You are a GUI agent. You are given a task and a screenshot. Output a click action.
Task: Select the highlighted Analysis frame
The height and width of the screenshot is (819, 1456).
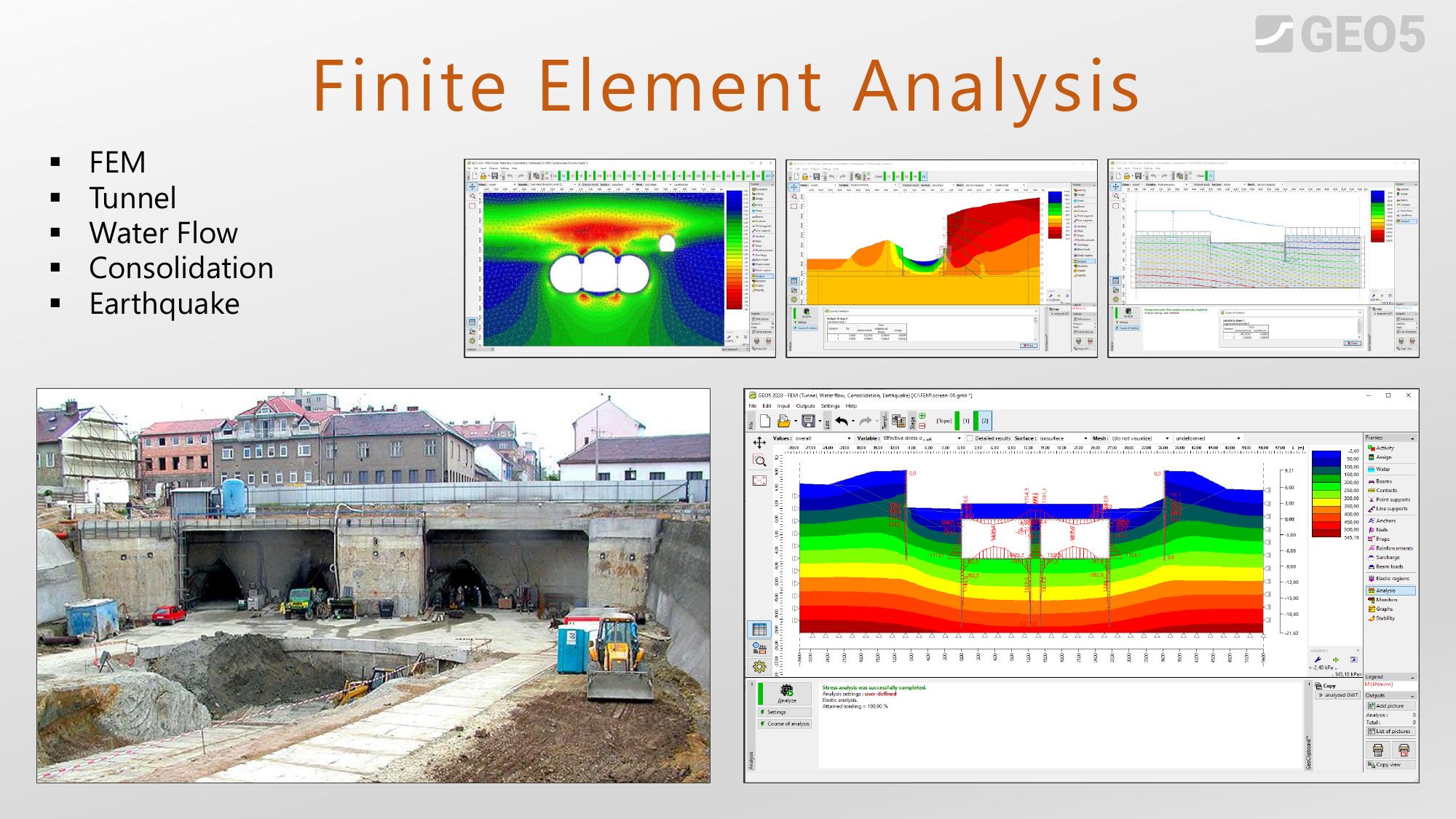pyautogui.click(x=1390, y=590)
